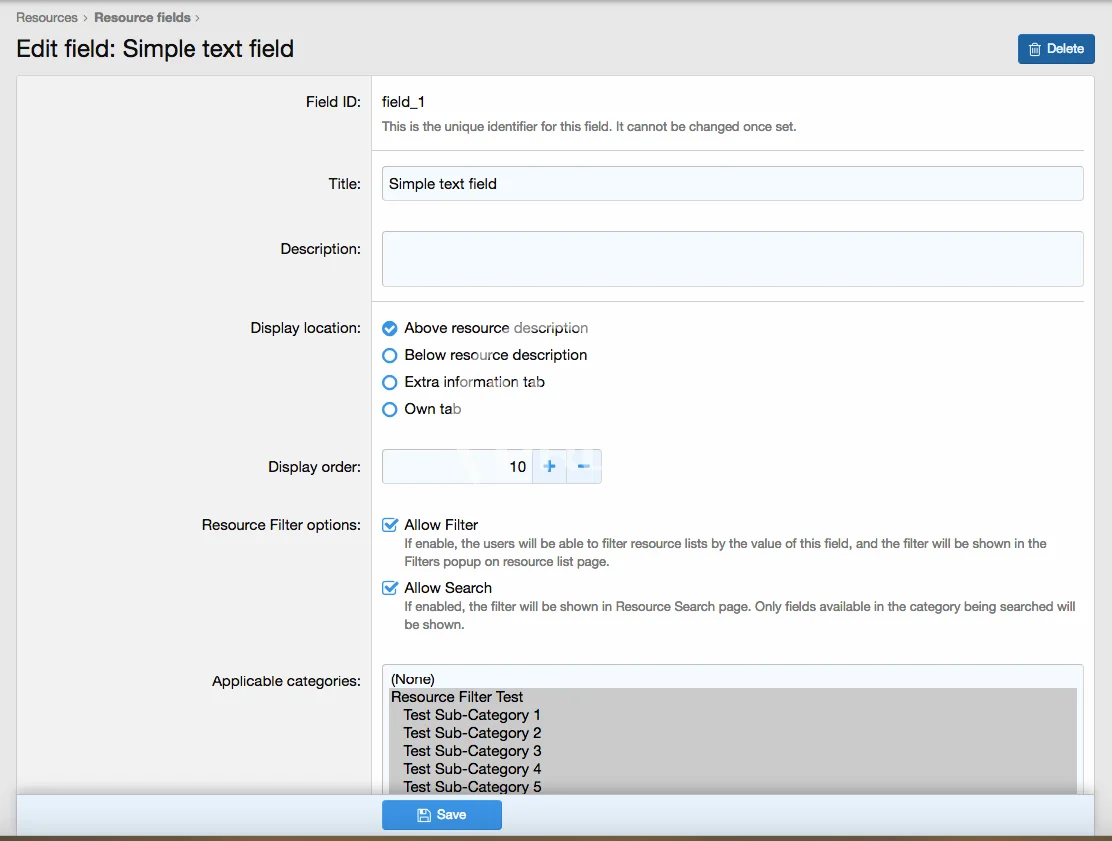Image resolution: width=1112 pixels, height=841 pixels.
Task: Select Below resource description radio option
Action: [x=390, y=355]
